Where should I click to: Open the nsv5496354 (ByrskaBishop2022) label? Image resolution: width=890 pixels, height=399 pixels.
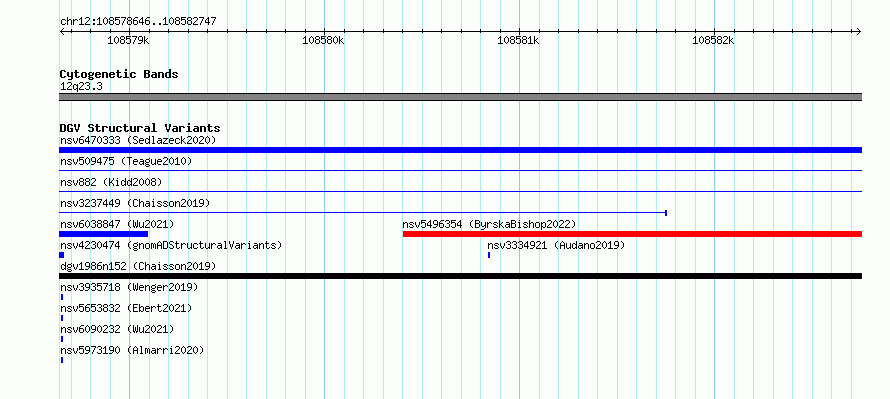(489, 224)
